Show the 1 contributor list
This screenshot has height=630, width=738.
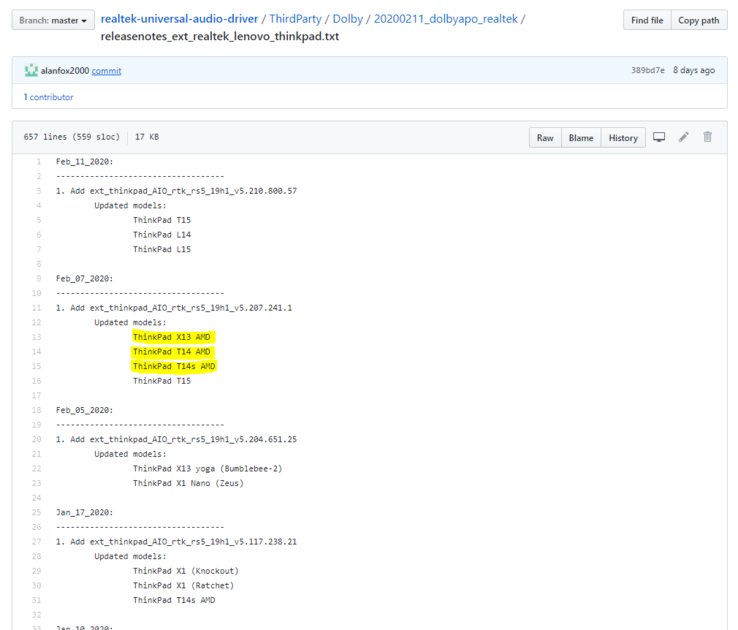(48, 97)
